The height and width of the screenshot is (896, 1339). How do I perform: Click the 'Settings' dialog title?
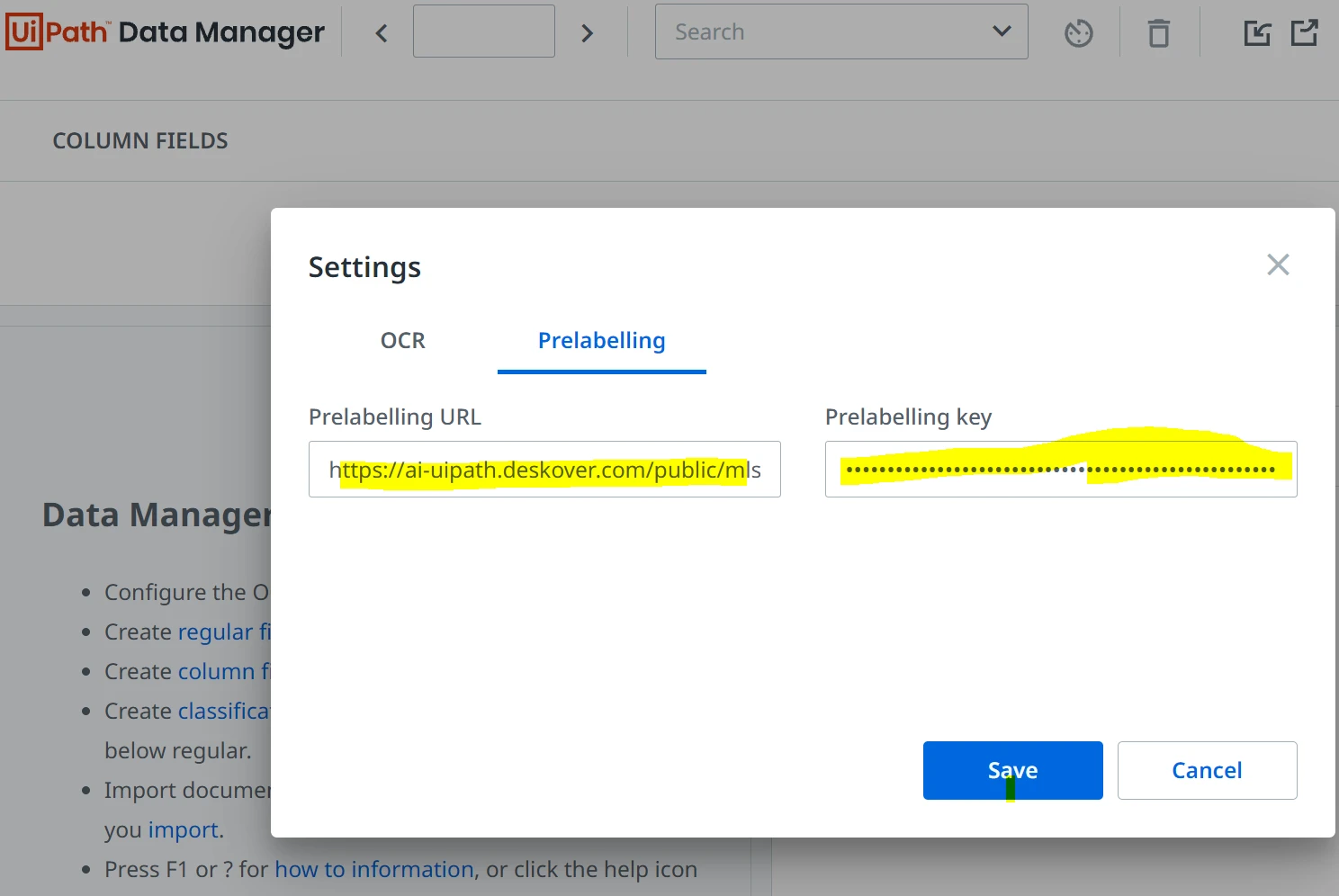(x=364, y=267)
